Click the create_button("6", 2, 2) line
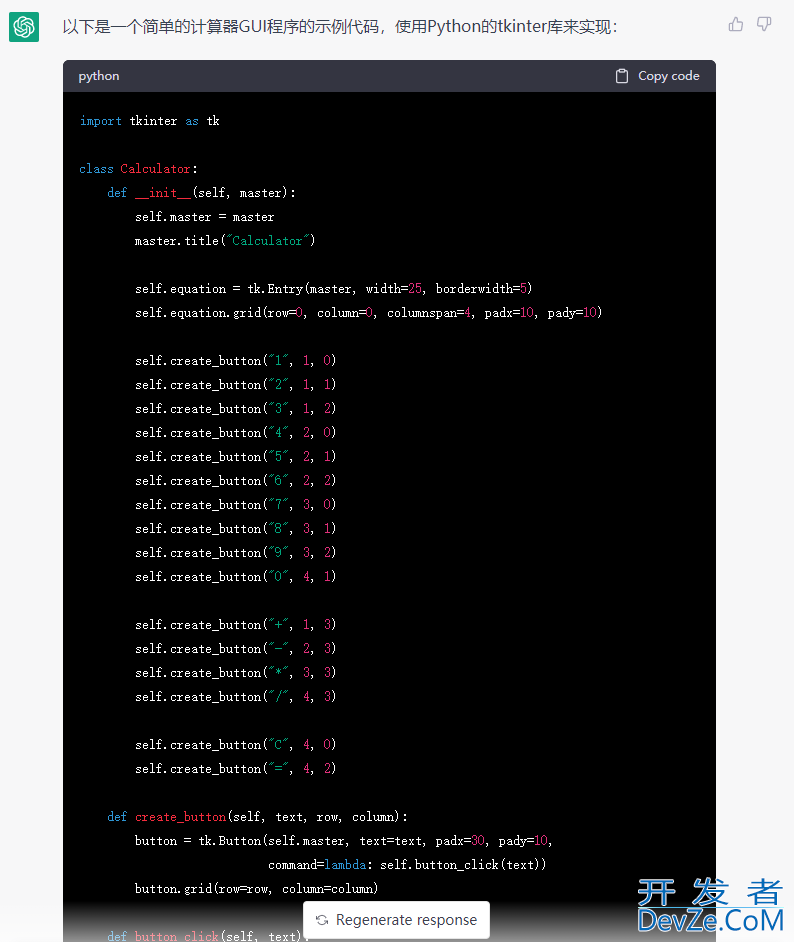The height and width of the screenshot is (942, 794). pyautogui.click(x=235, y=481)
